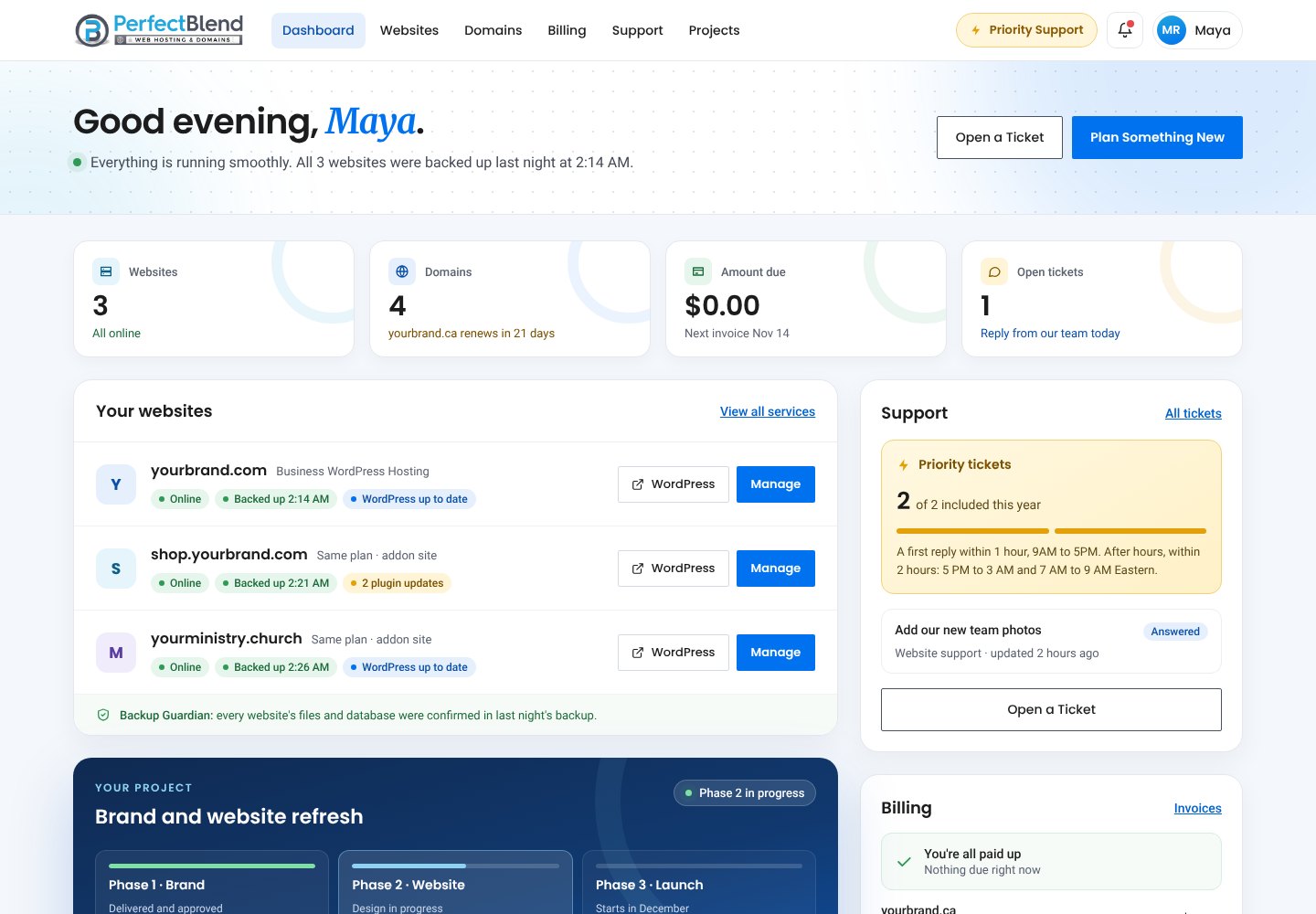Click the yourbrand.com site name
The image size is (1316, 914).
point(208,470)
